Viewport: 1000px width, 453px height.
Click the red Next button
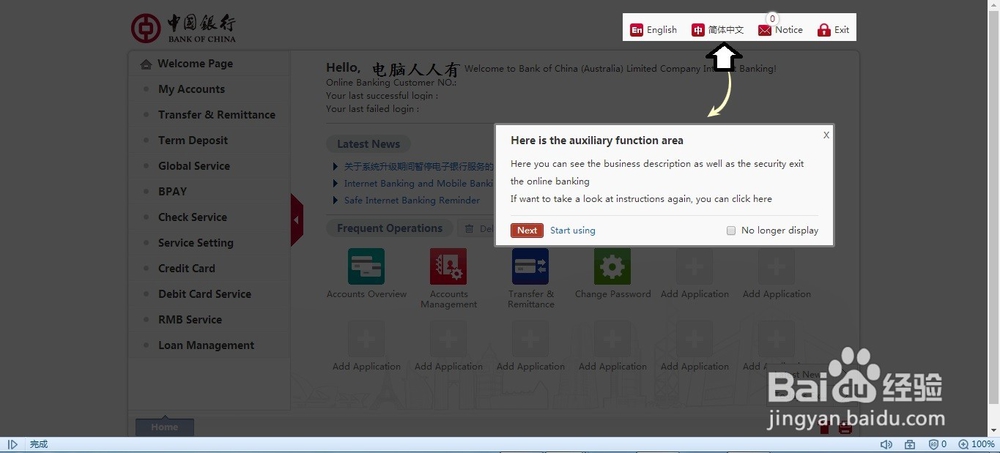(x=527, y=230)
